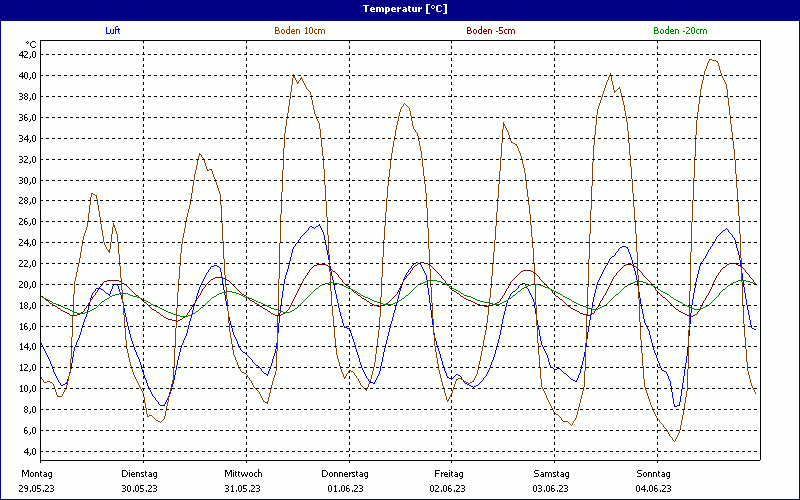Viewport: 800px width, 500px height.
Task: Click the "Dienstag" day label
Action: pos(140,473)
